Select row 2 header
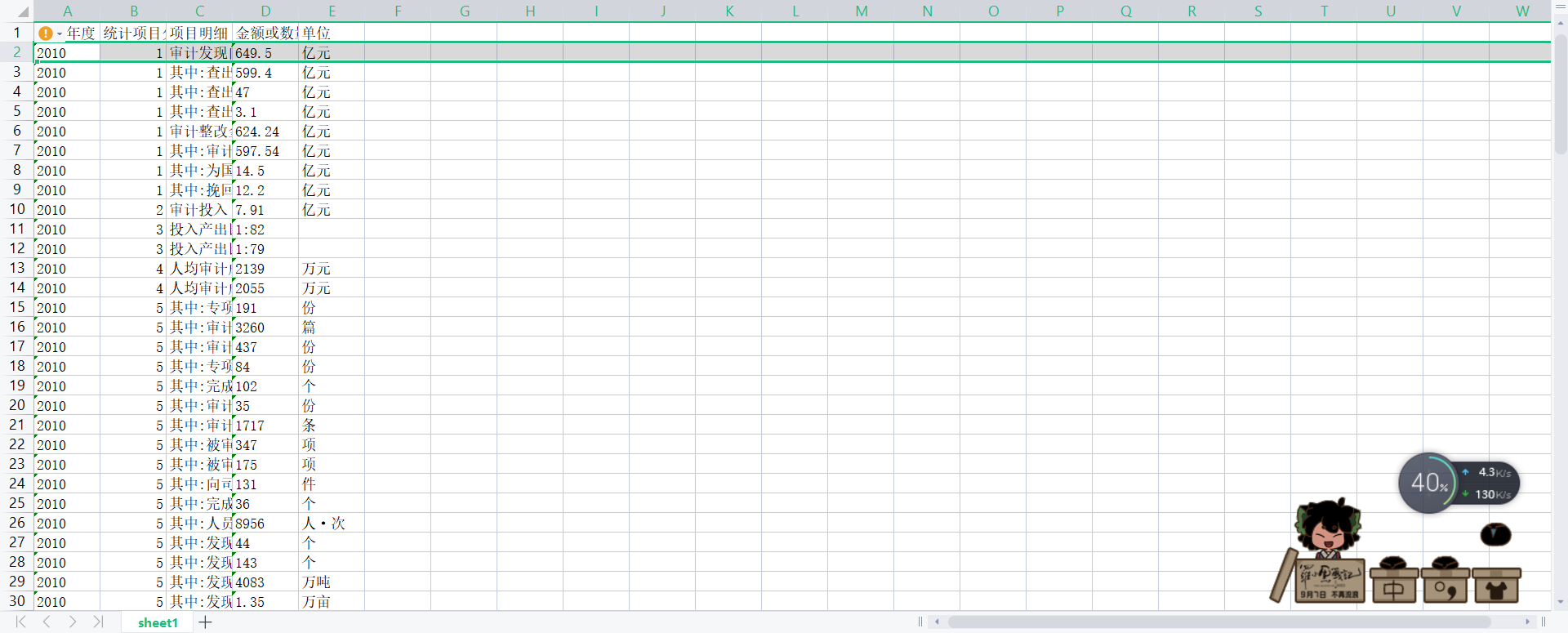The width and height of the screenshot is (1568, 633). 16,52
